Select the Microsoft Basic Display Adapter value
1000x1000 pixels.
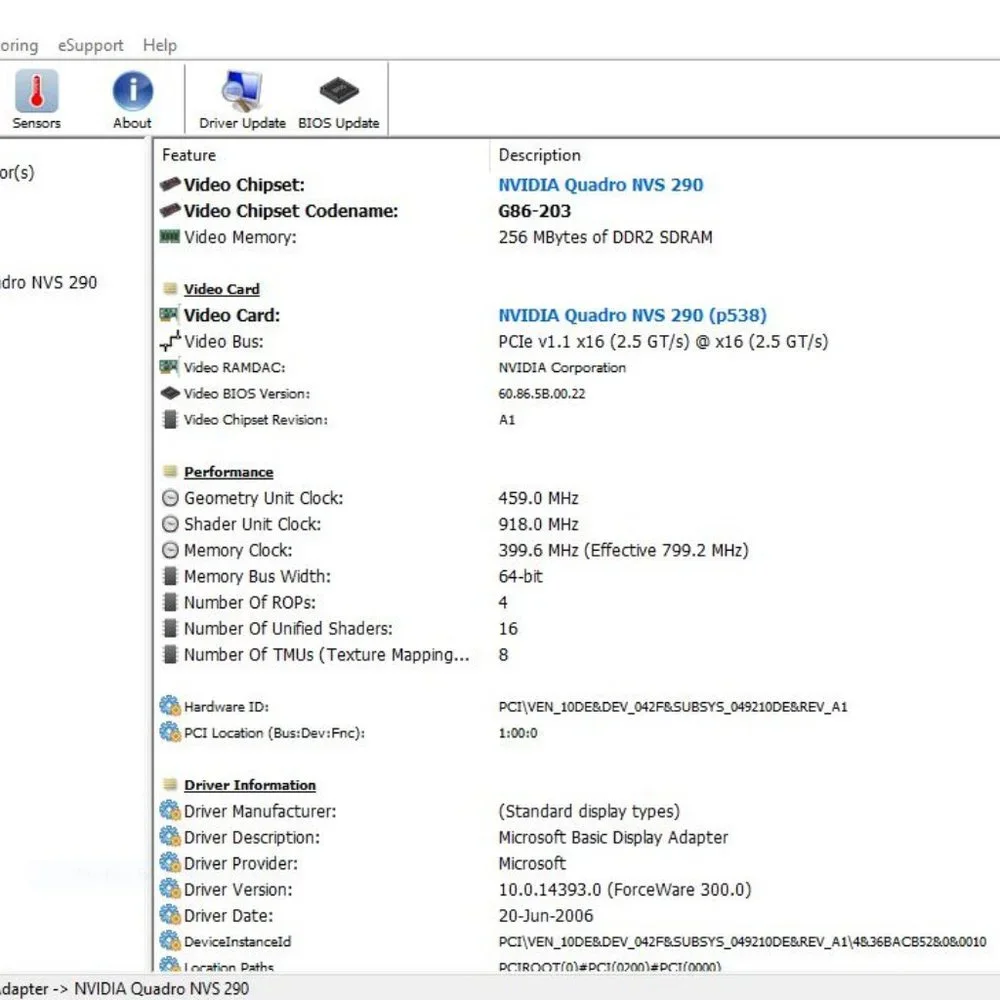[613, 837]
